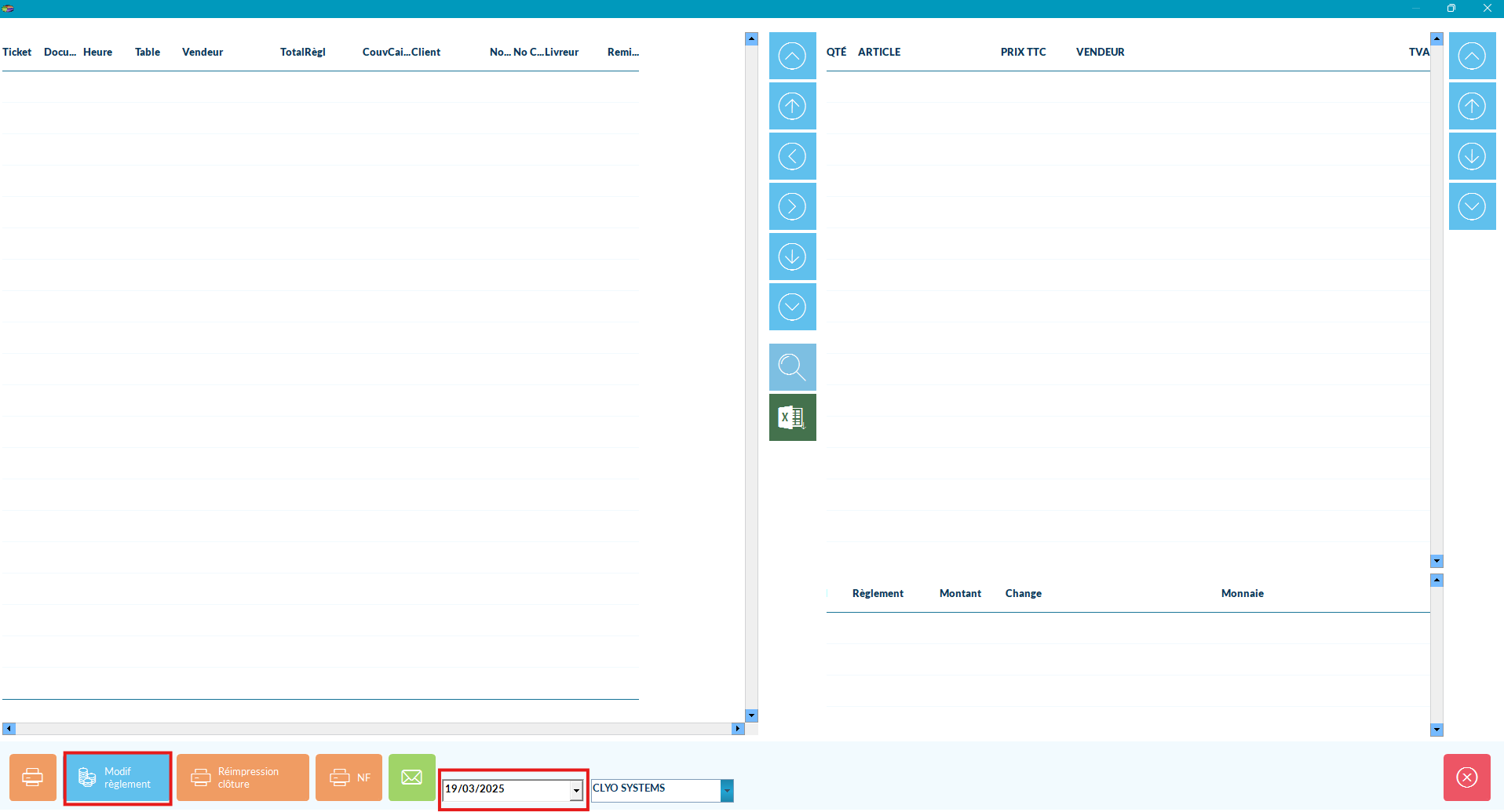Screen dimensions: 1504x812
Task: Click the Vendeur column header
Action: click(x=203, y=53)
